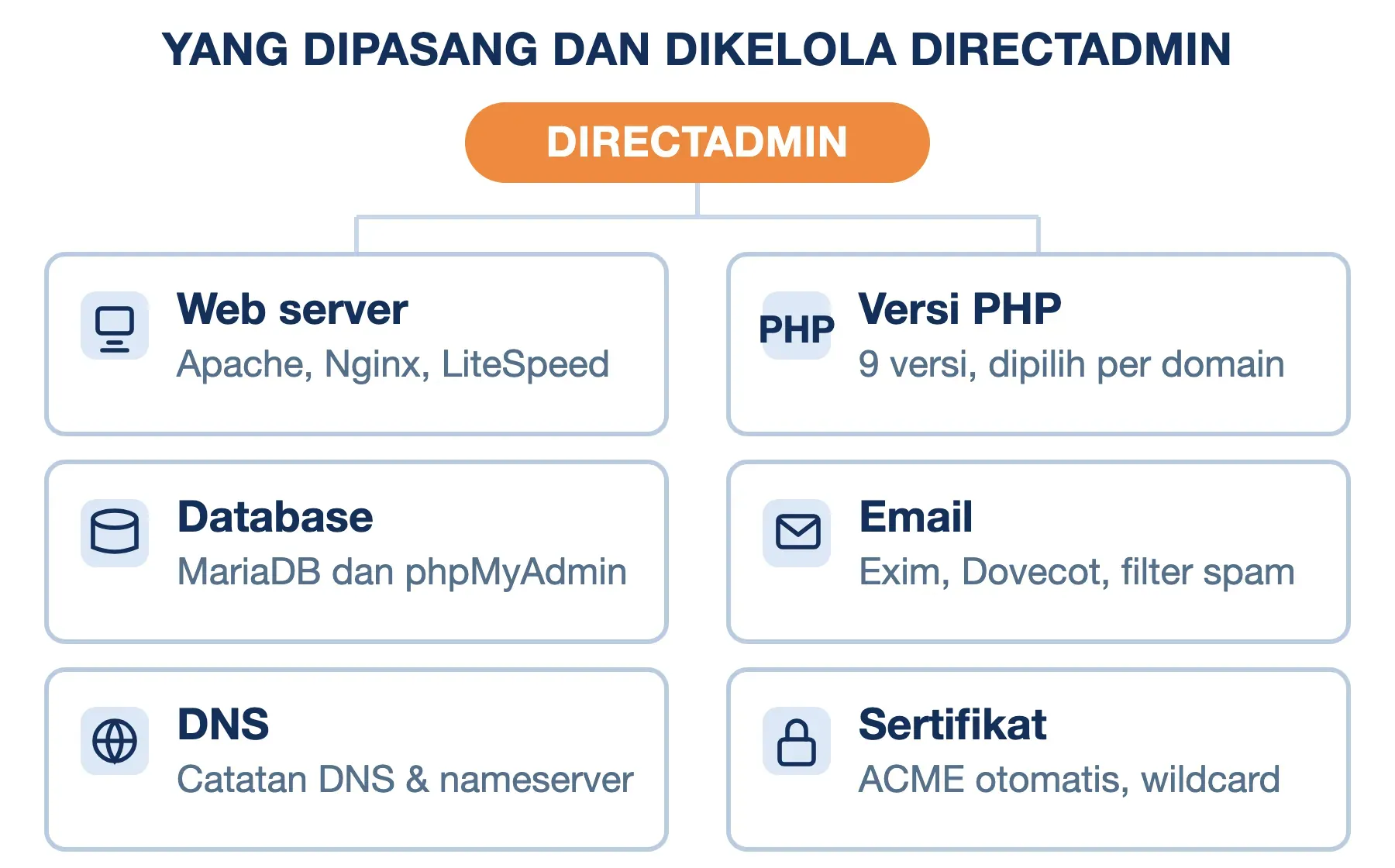
Task: Select the 'Email' heading
Action: pyautogui.click(x=916, y=517)
